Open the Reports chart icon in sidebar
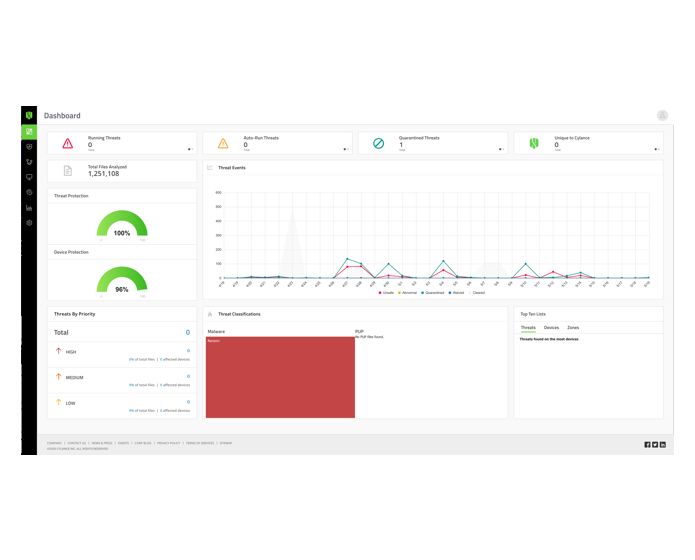Image resolution: width=695 pixels, height=560 pixels. [29, 207]
